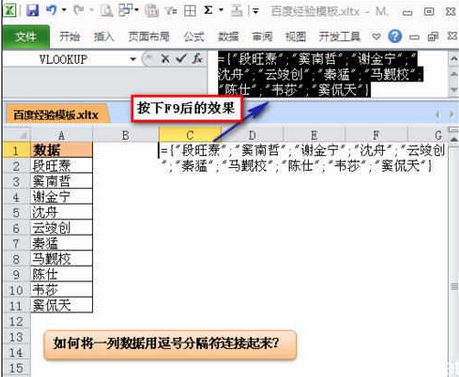Switch to the 视图 ribbon tab

coord(296,36)
